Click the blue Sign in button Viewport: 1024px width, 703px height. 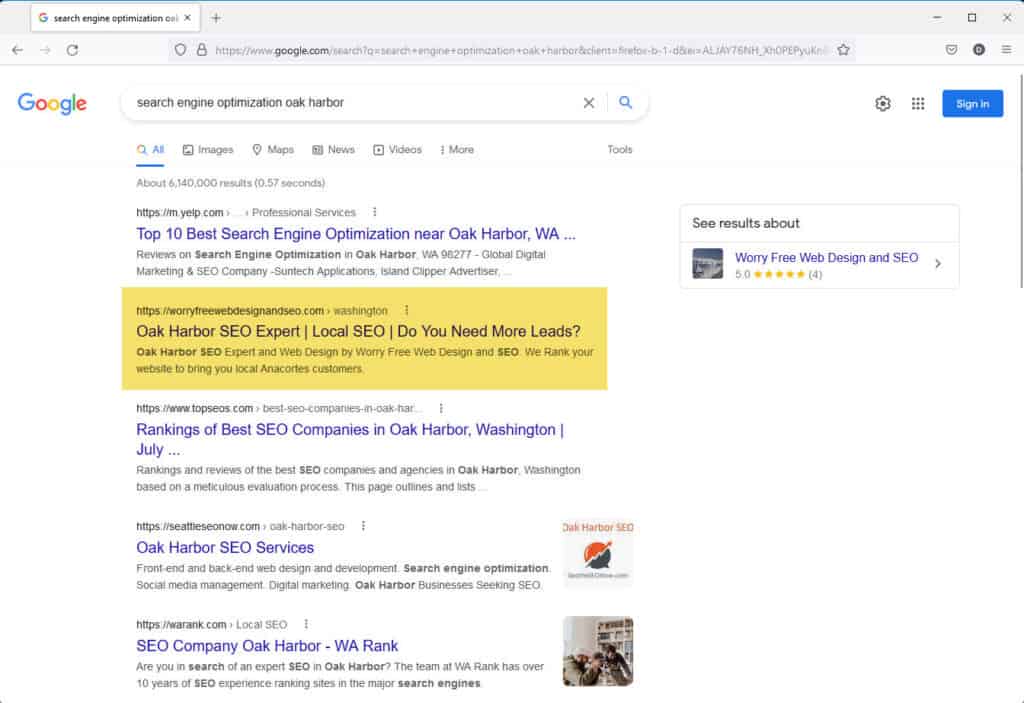(972, 103)
